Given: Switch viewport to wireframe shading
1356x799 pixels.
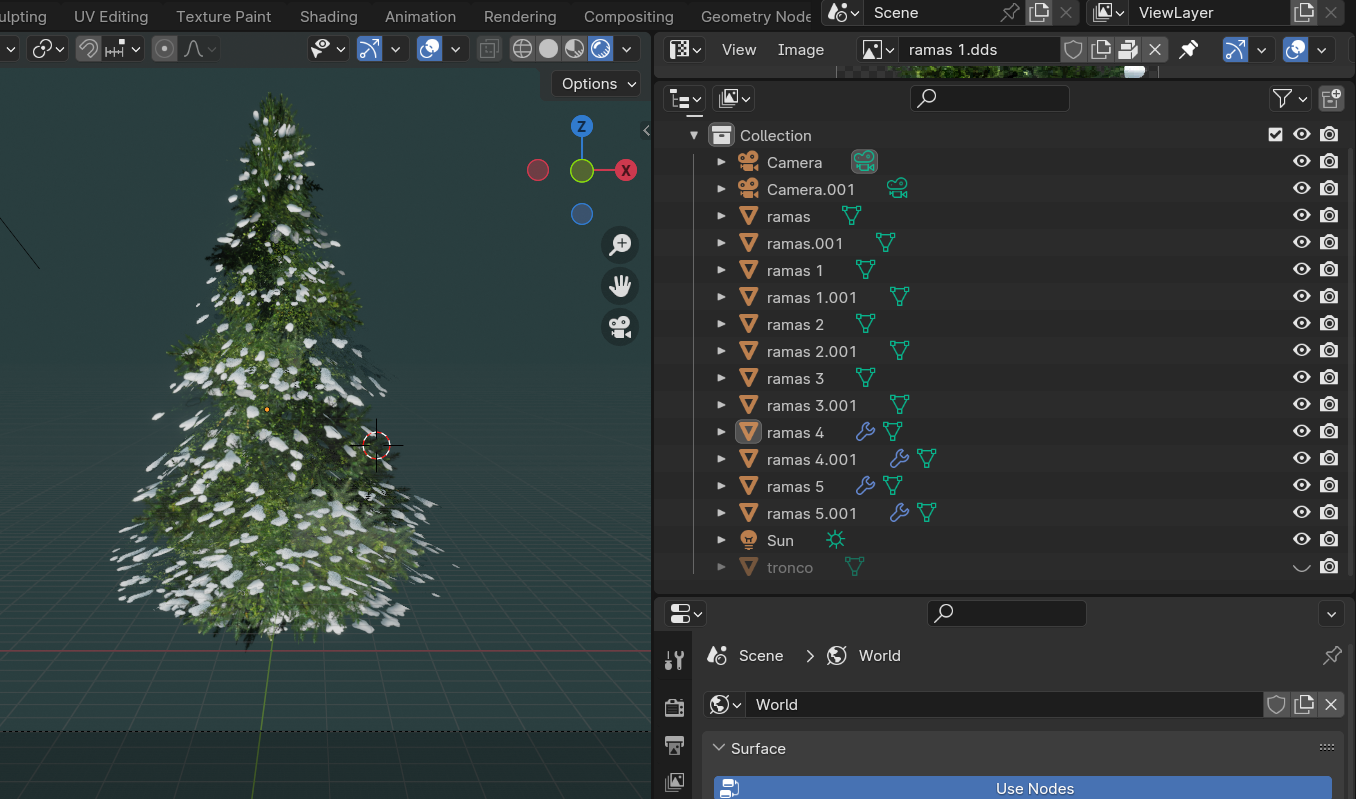Looking at the screenshot, I should pyautogui.click(x=522, y=49).
